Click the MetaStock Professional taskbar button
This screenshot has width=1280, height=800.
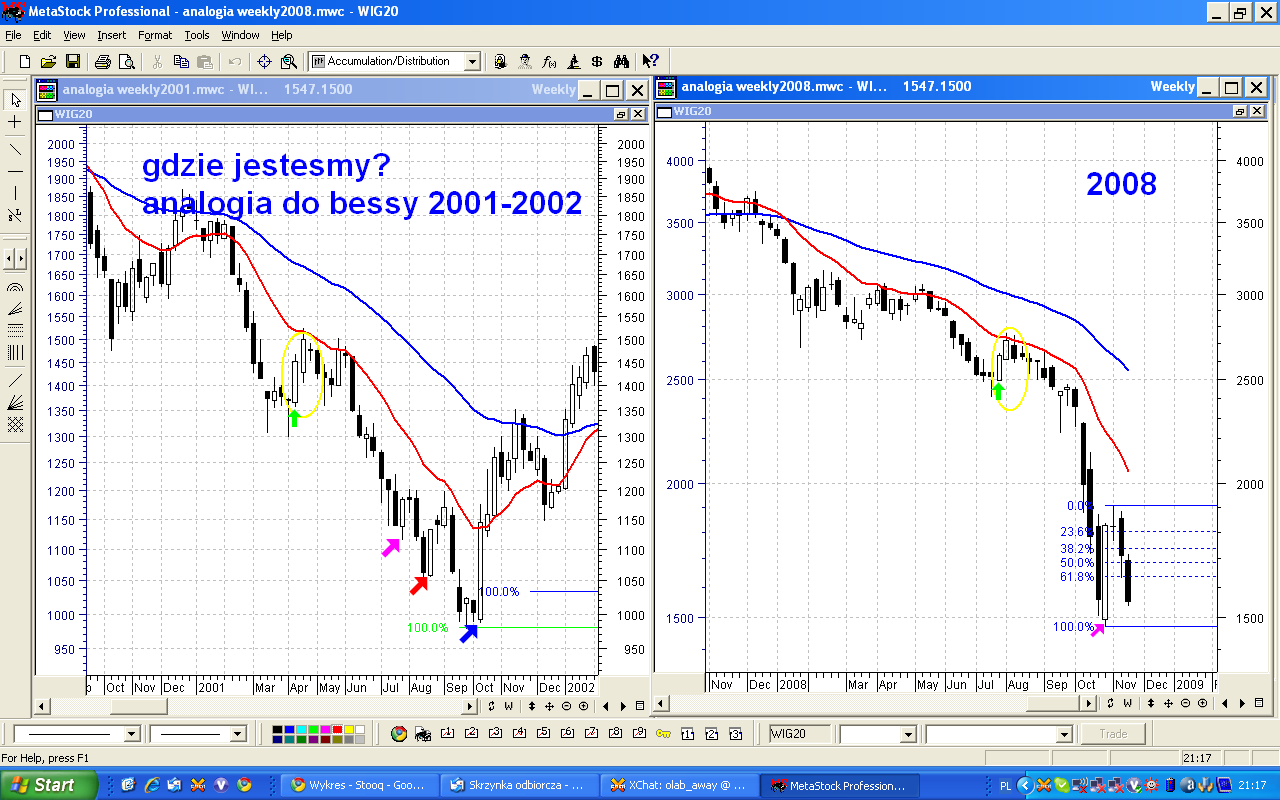[838, 785]
